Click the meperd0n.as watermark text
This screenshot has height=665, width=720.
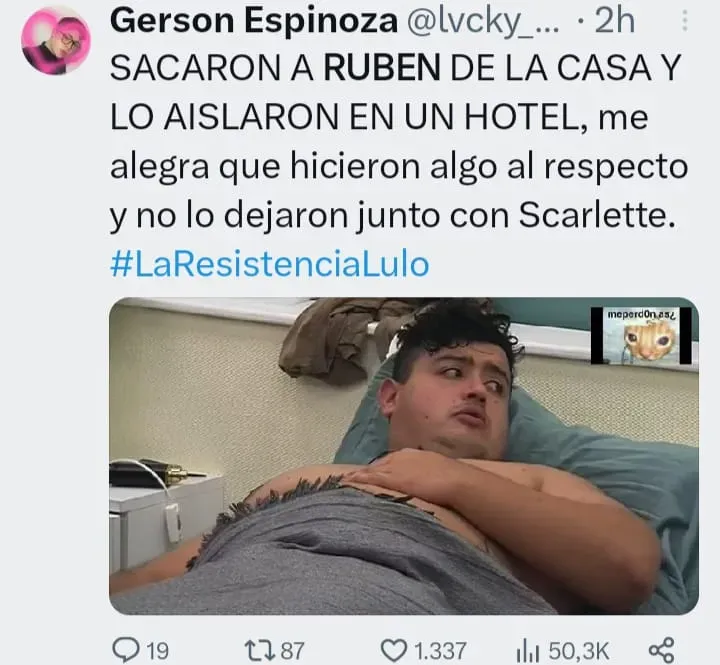pyautogui.click(x=641, y=315)
